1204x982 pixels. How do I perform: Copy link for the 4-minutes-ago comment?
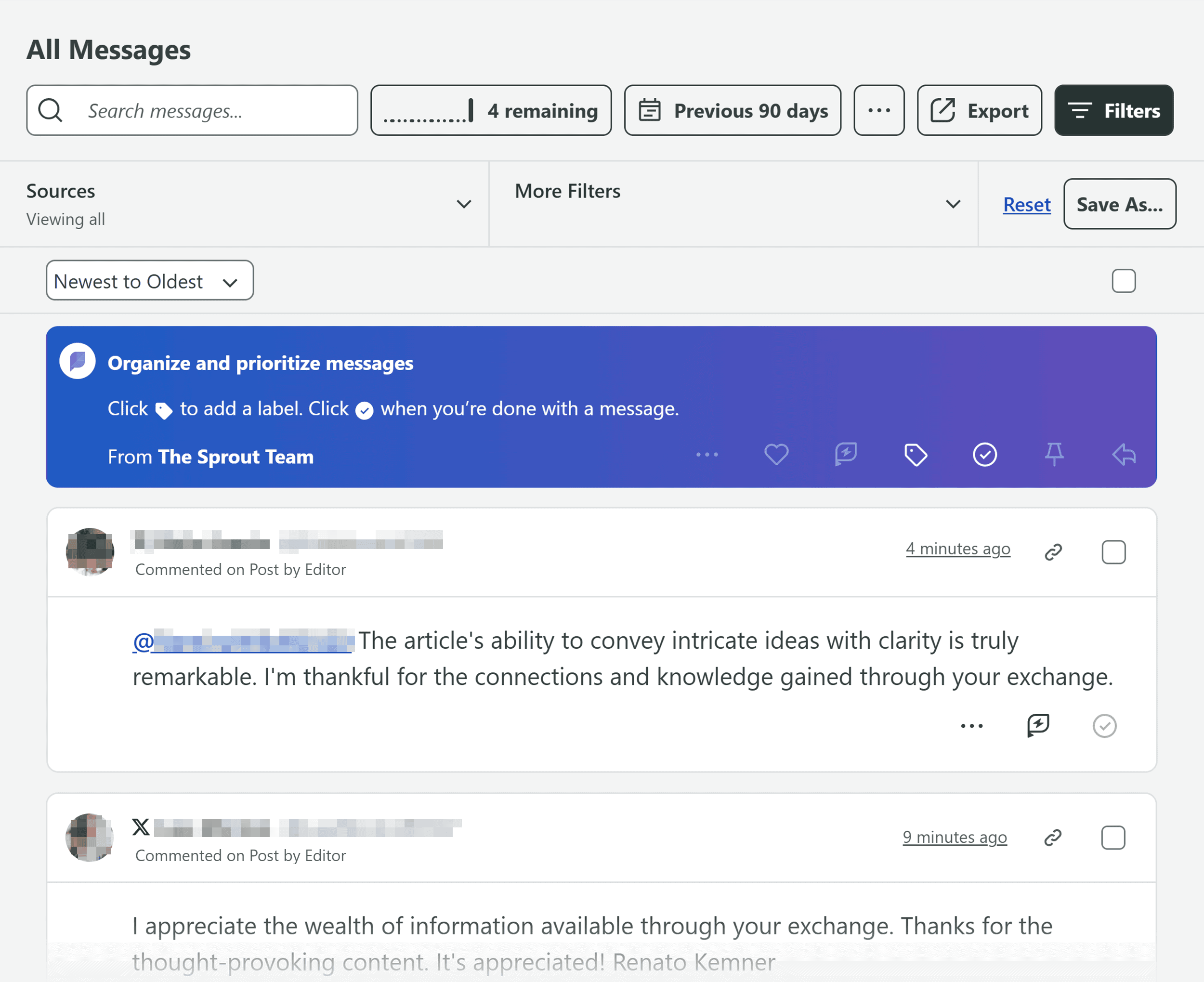(1054, 551)
